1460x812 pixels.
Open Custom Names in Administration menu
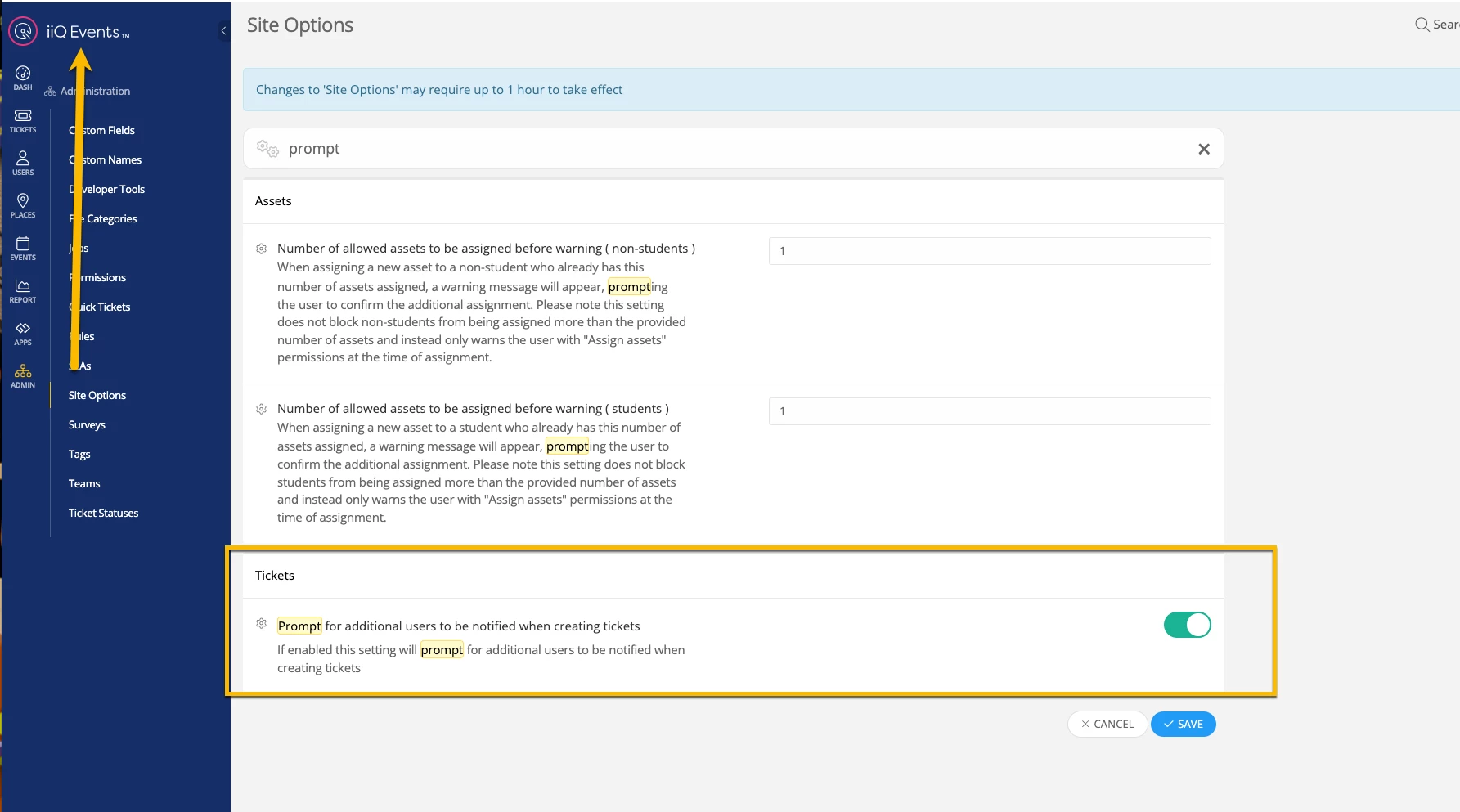pos(105,159)
